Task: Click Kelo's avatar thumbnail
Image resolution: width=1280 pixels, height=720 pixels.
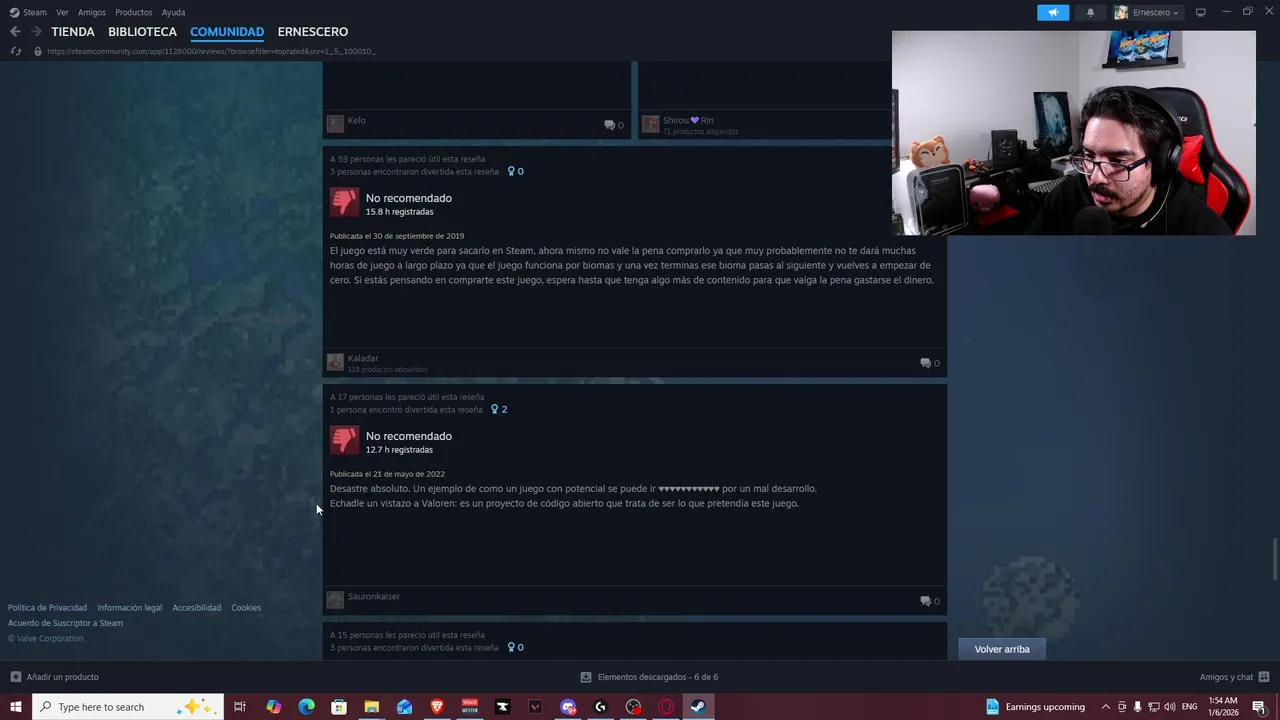Action: [335, 124]
